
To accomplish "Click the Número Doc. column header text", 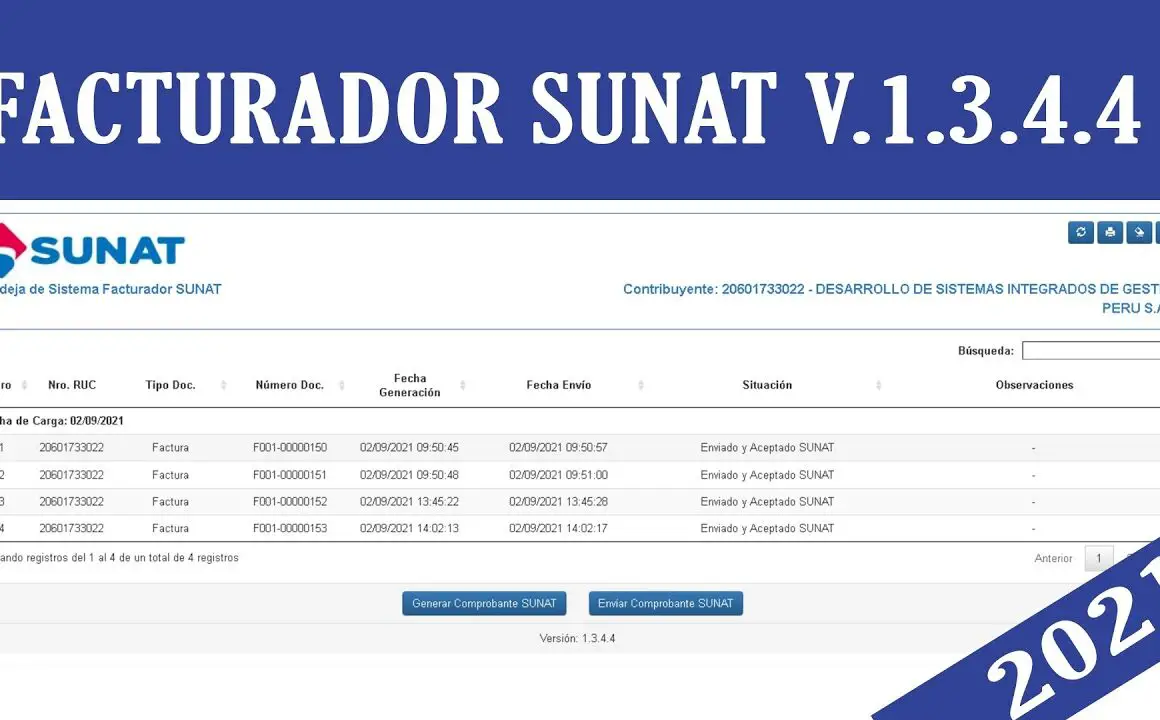I will pyautogui.click(x=290, y=385).
